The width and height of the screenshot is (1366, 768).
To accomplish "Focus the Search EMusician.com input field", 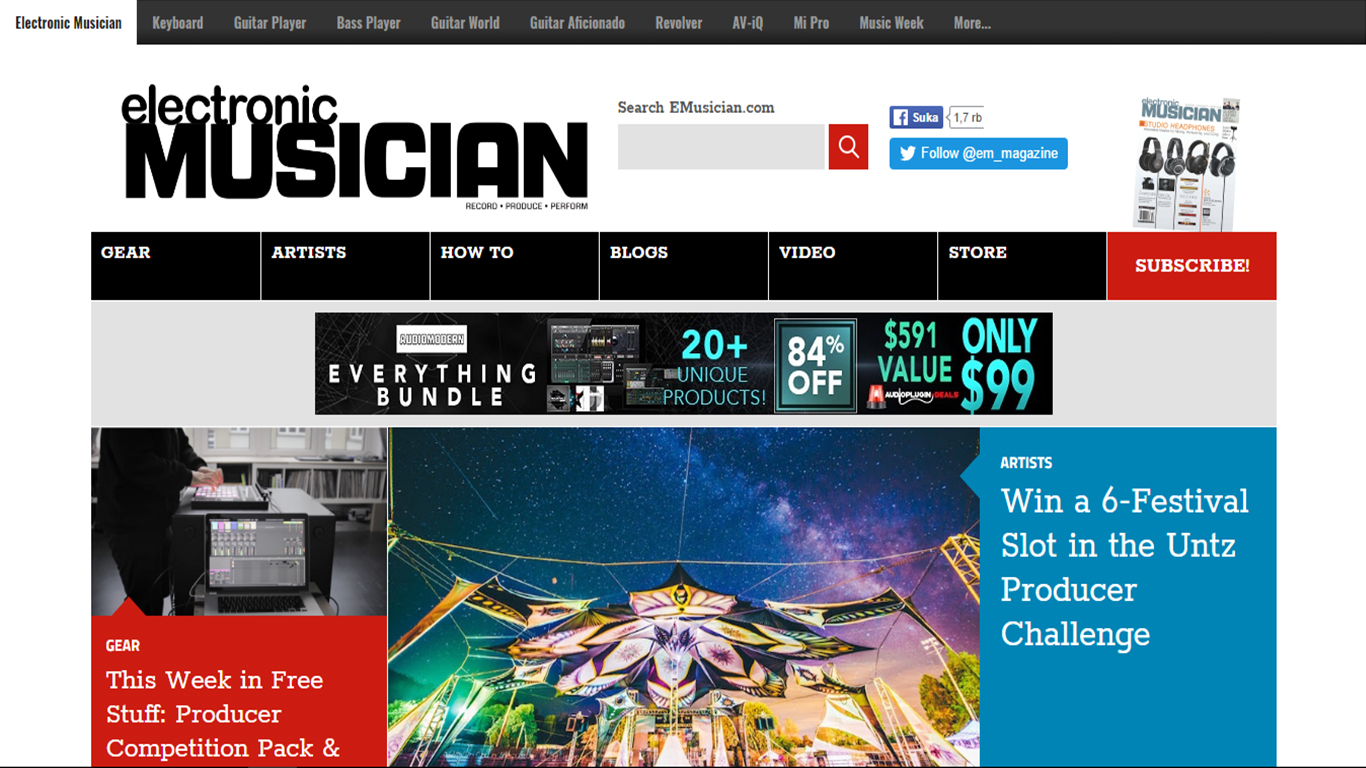I will [x=721, y=147].
